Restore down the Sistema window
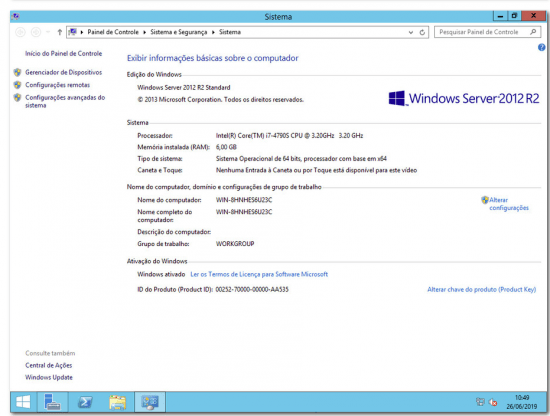The height and width of the screenshot is (416, 550). (x=514, y=16)
